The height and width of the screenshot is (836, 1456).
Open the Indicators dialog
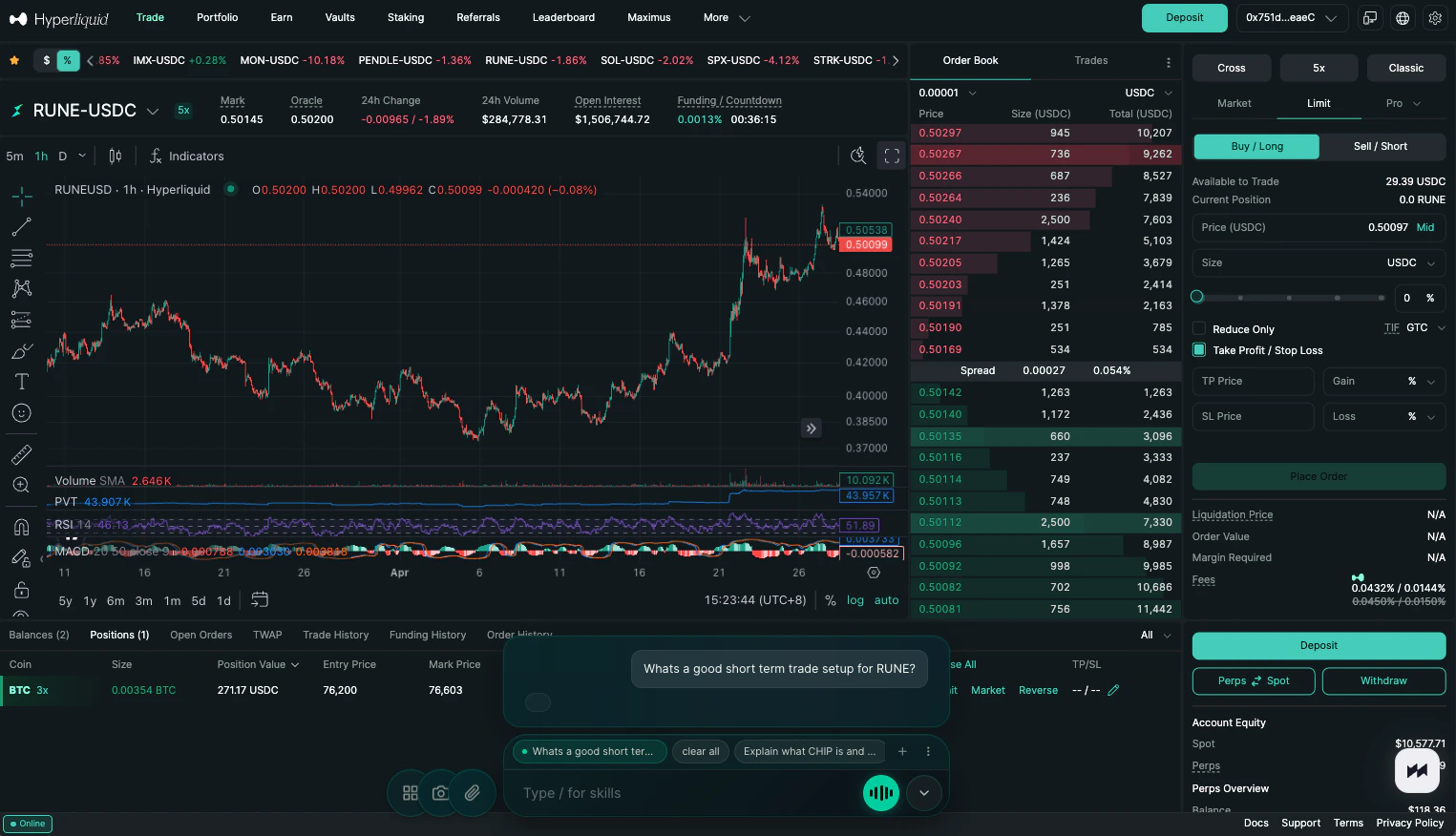[187, 157]
